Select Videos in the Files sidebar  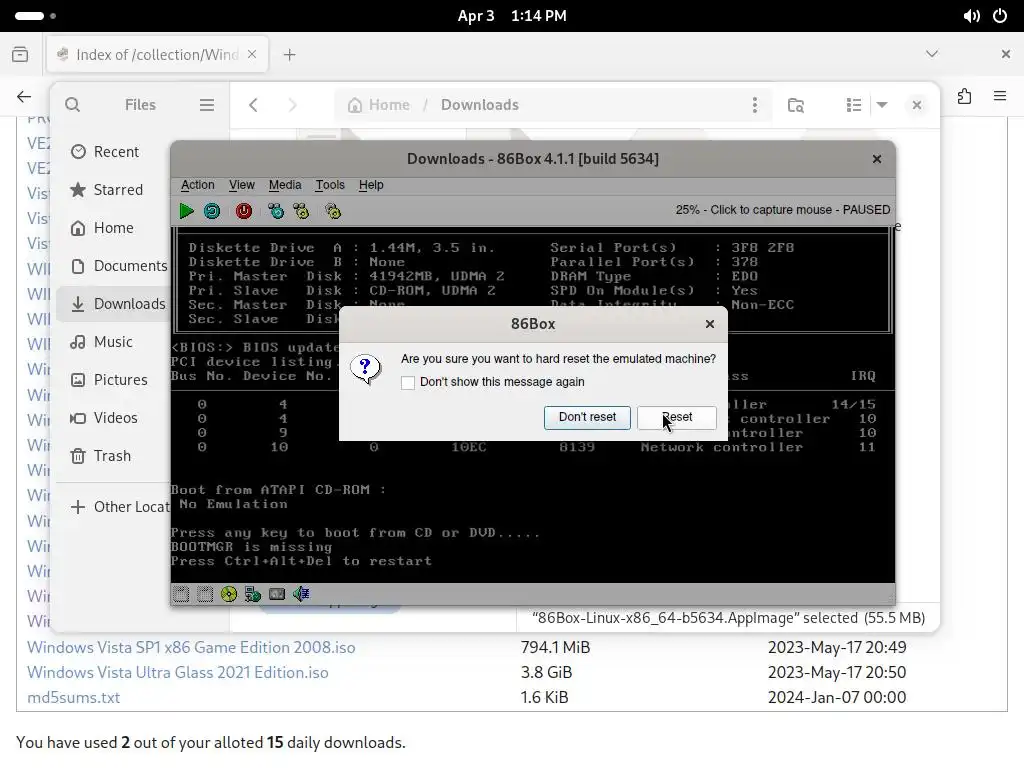112,417
